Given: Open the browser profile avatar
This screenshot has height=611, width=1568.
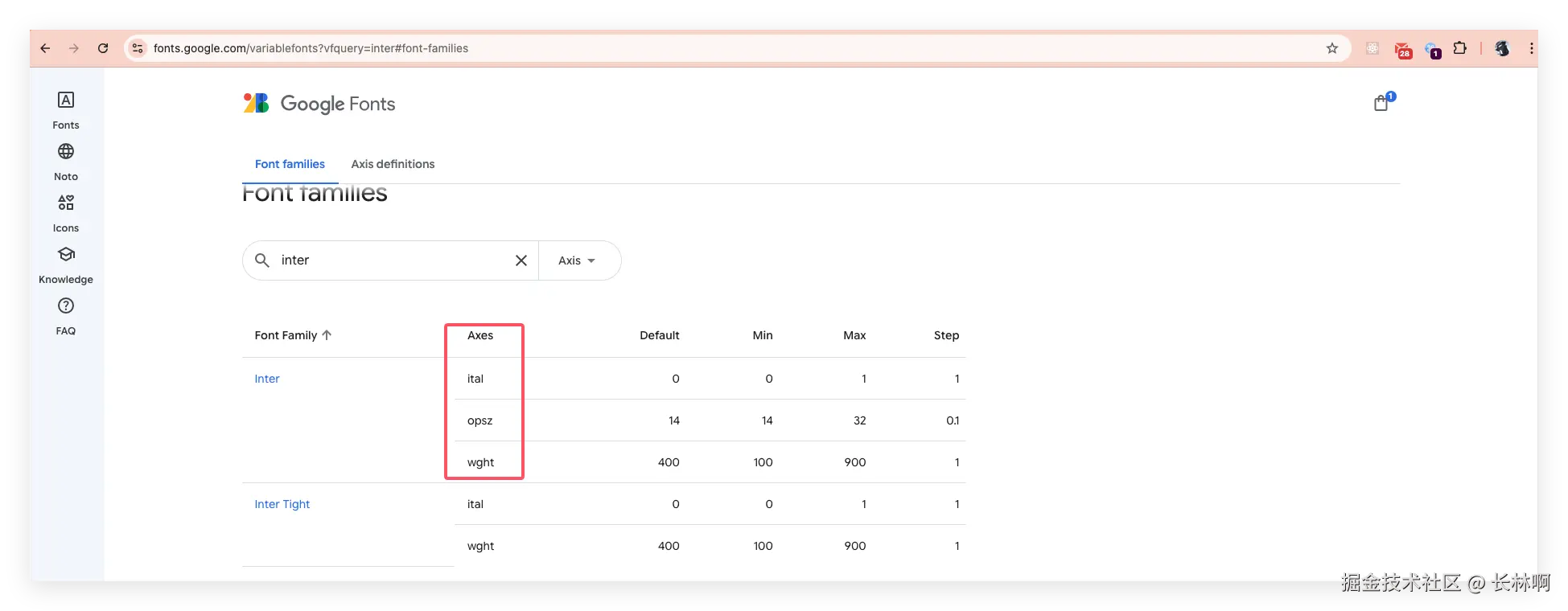Looking at the screenshot, I should [x=1502, y=48].
